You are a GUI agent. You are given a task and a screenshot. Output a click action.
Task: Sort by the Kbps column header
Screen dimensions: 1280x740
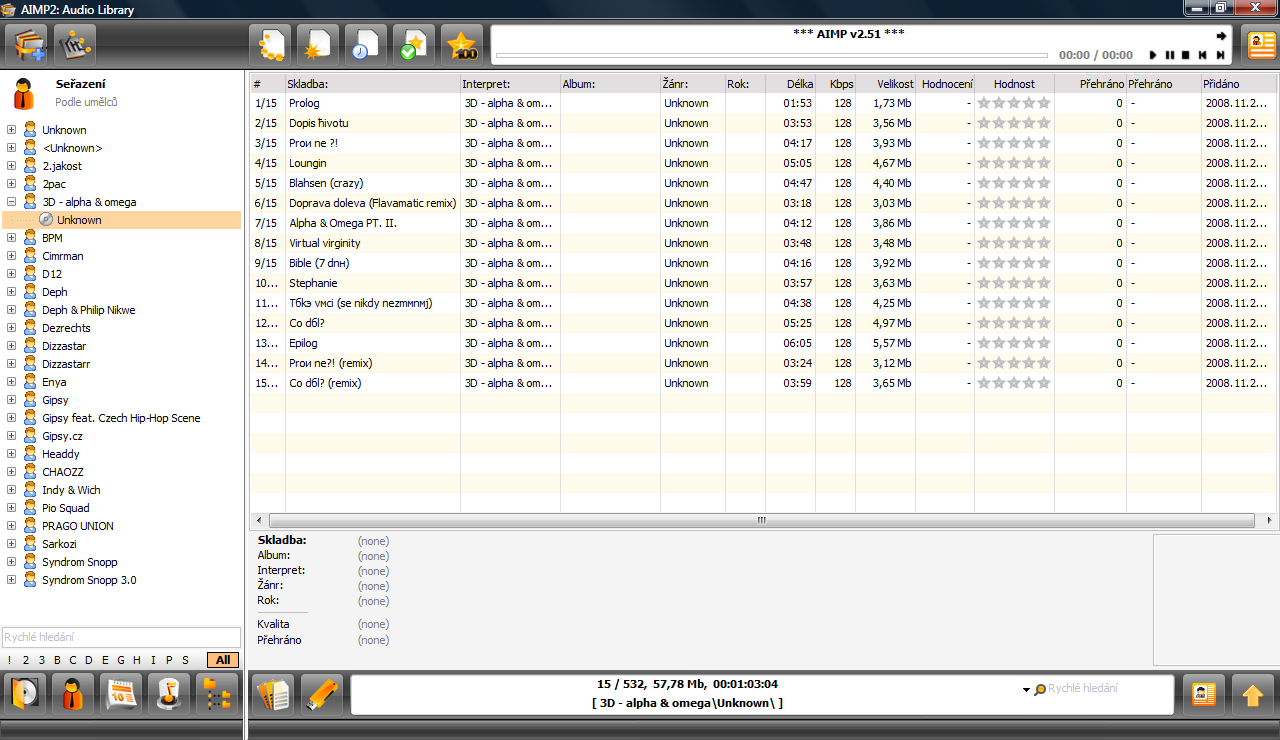835,84
